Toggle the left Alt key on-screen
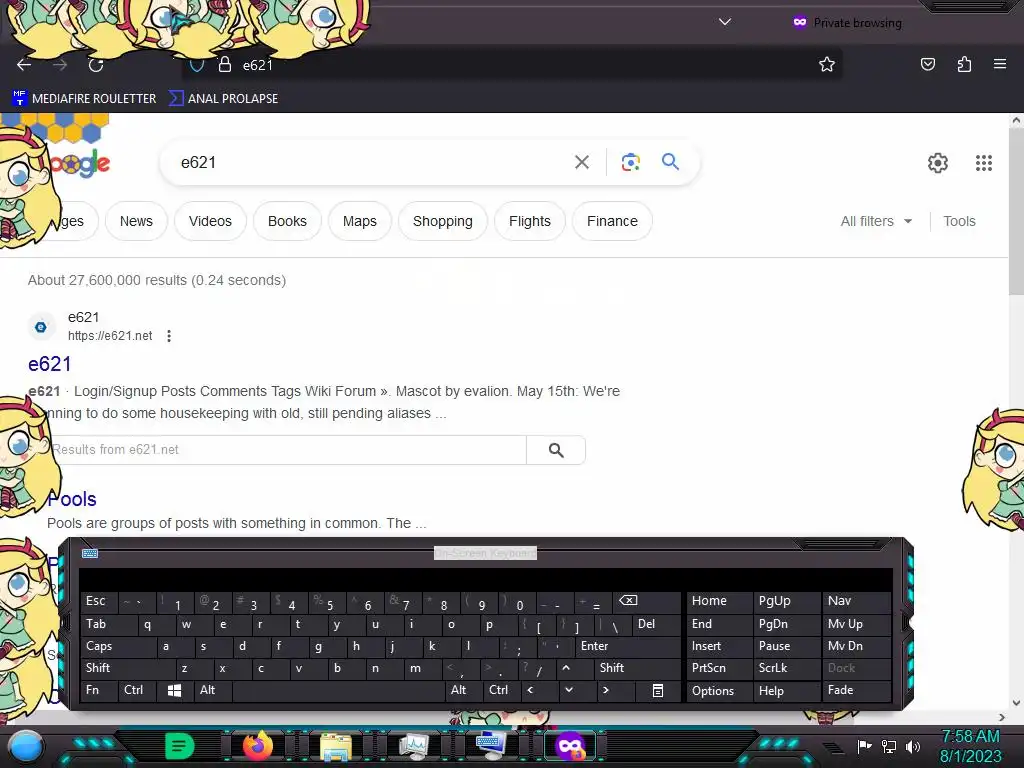1024x768 pixels. click(213, 690)
